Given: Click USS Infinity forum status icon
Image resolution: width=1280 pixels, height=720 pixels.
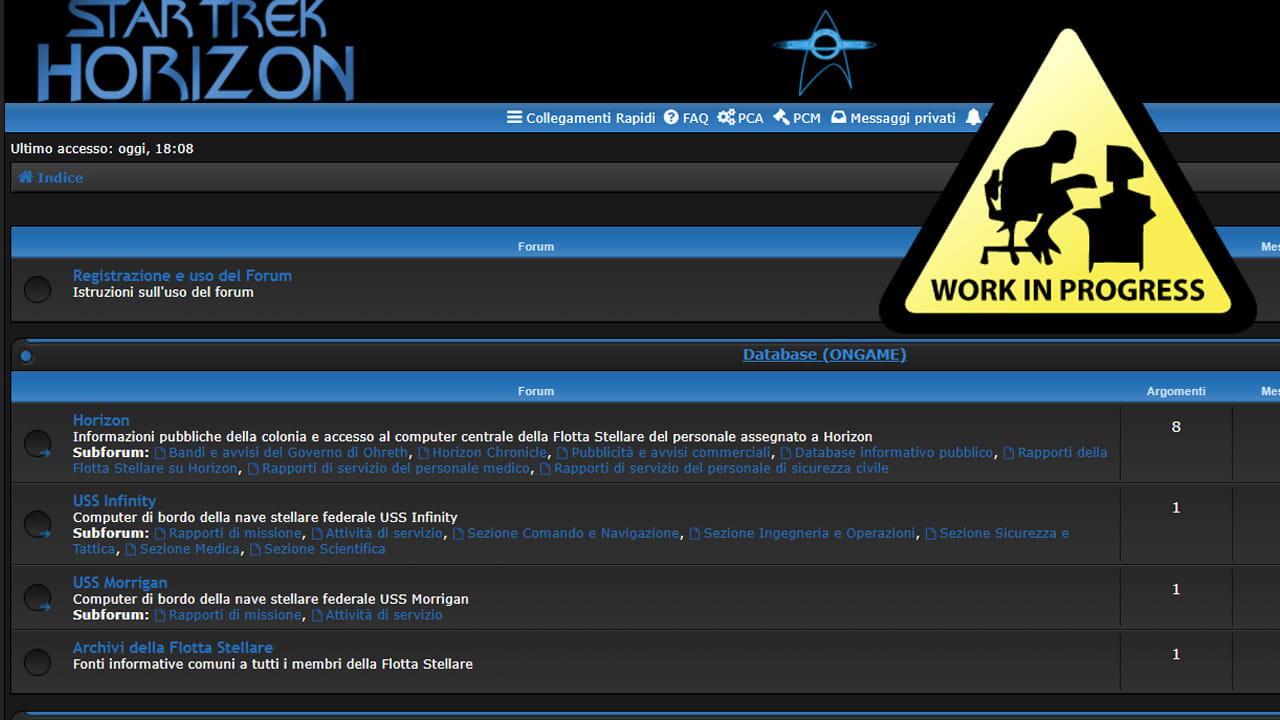Looking at the screenshot, I should point(37,524).
